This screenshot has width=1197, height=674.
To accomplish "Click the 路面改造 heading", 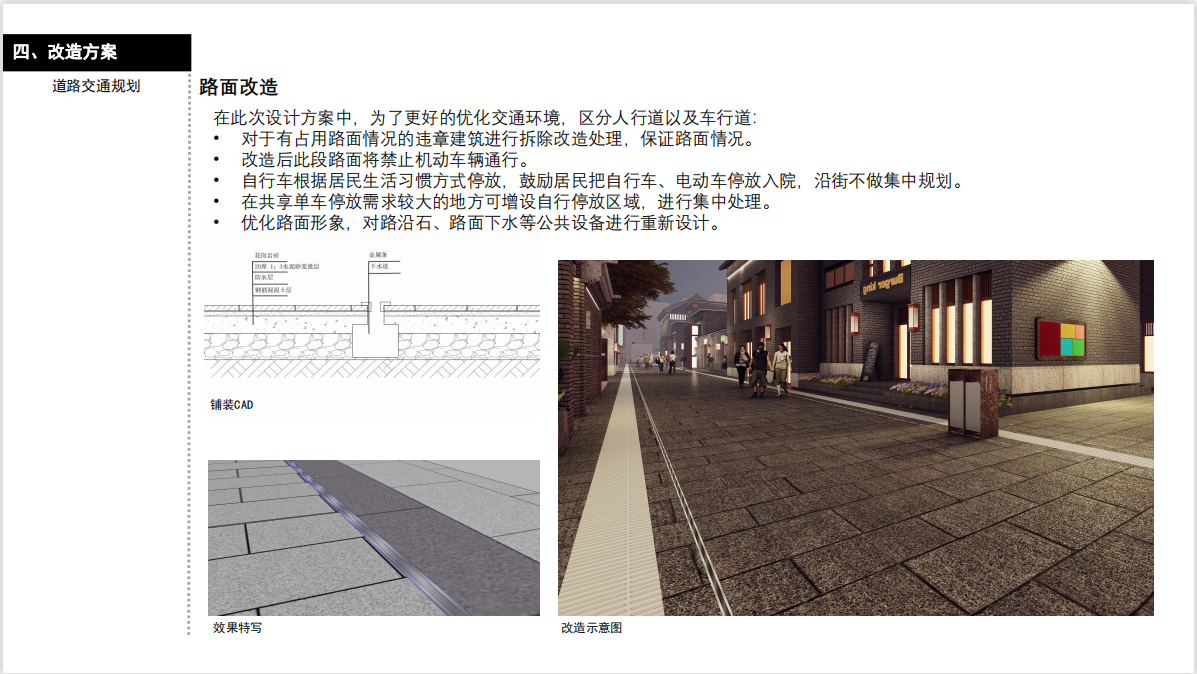I will 239,88.
